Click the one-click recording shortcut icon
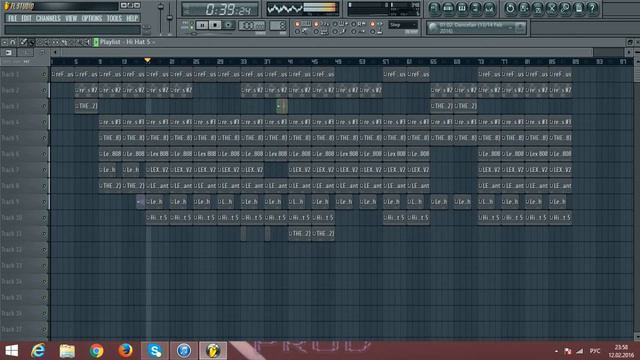 [x=565, y=8]
